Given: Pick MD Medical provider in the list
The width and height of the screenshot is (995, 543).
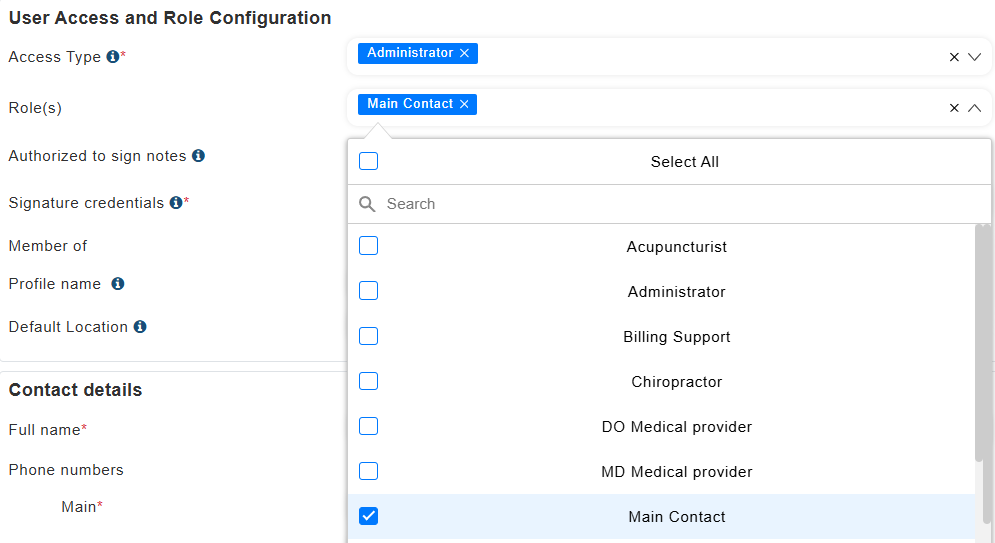Looking at the screenshot, I should click(676, 472).
